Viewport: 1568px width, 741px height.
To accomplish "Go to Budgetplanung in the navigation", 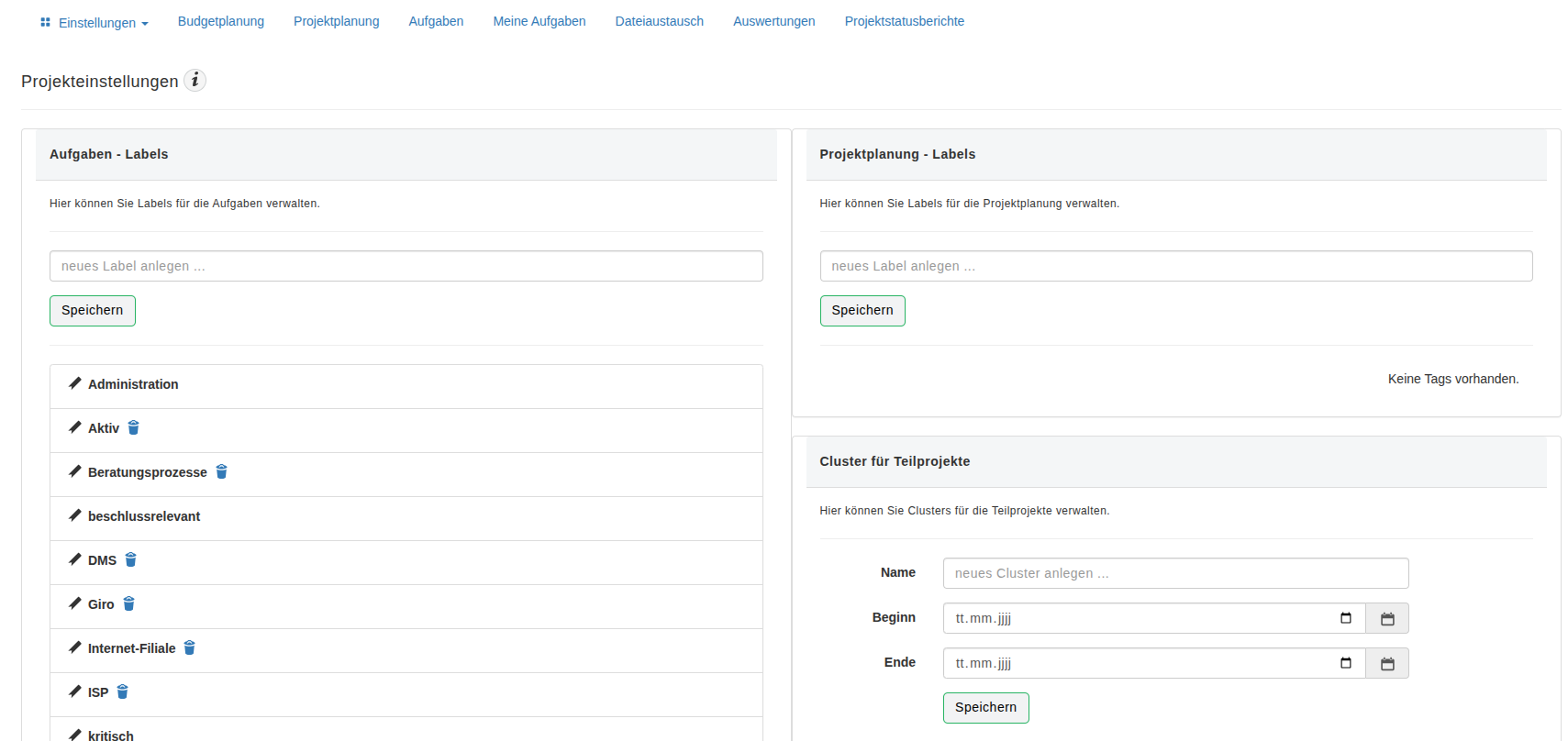I will [x=221, y=21].
